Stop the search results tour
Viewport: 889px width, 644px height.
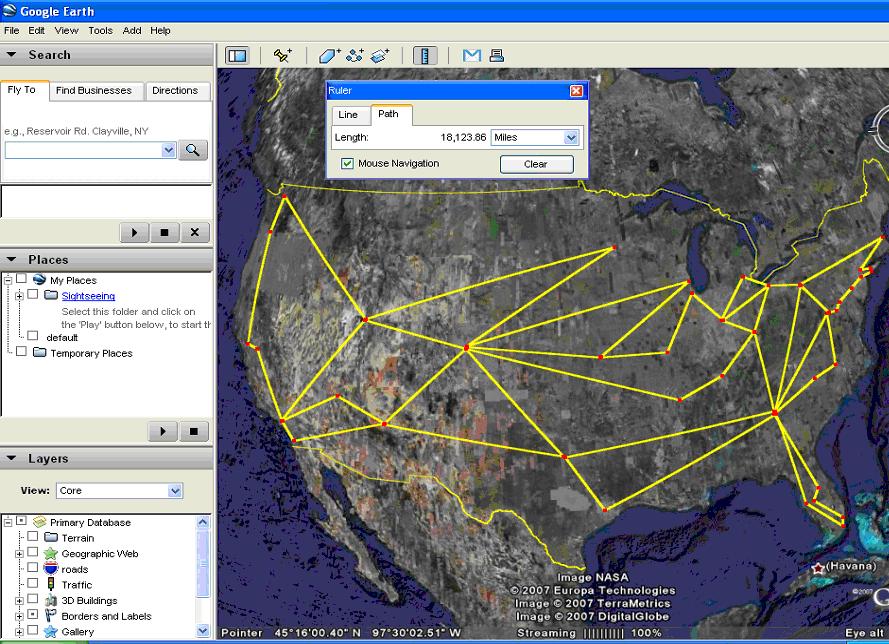[164, 232]
